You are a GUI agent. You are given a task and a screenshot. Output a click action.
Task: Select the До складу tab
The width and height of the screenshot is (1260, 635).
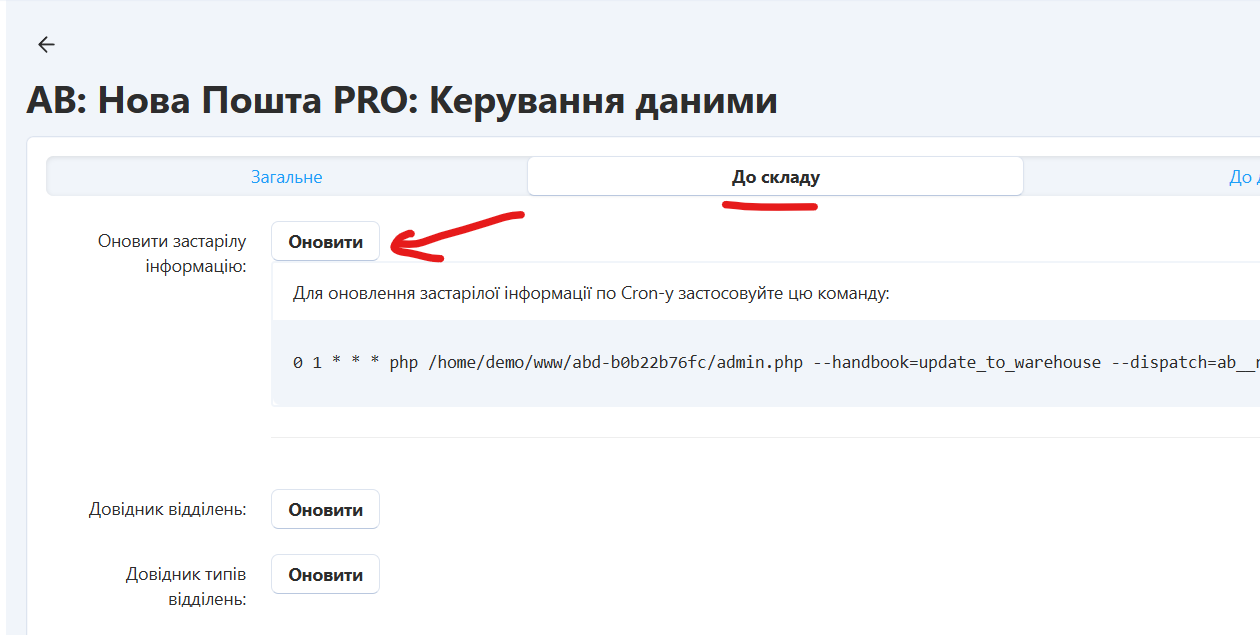[775, 177]
